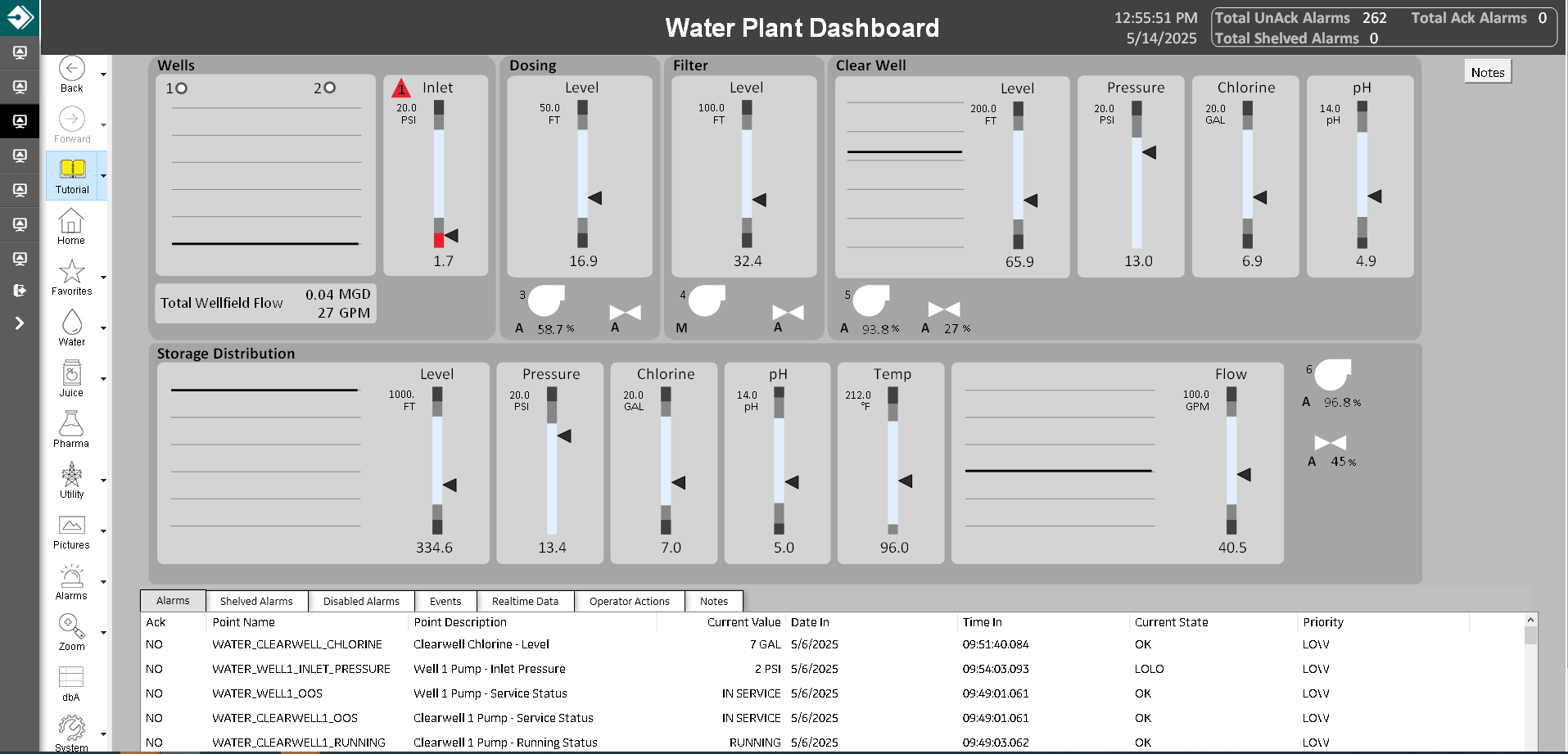Expand the far-left panel chevron arrow
Image resolution: width=1568 pixels, height=754 pixels.
pyautogui.click(x=20, y=323)
